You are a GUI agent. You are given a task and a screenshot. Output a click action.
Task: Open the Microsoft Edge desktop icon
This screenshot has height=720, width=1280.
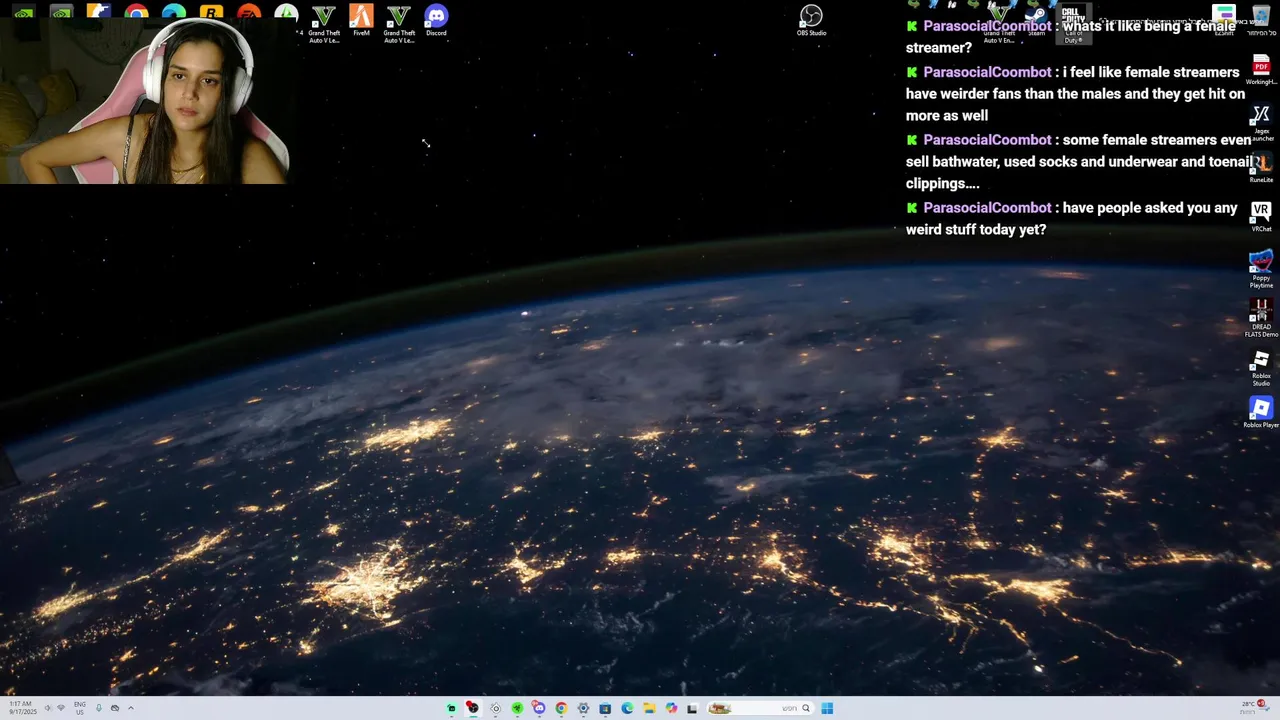click(x=174, y=11)
